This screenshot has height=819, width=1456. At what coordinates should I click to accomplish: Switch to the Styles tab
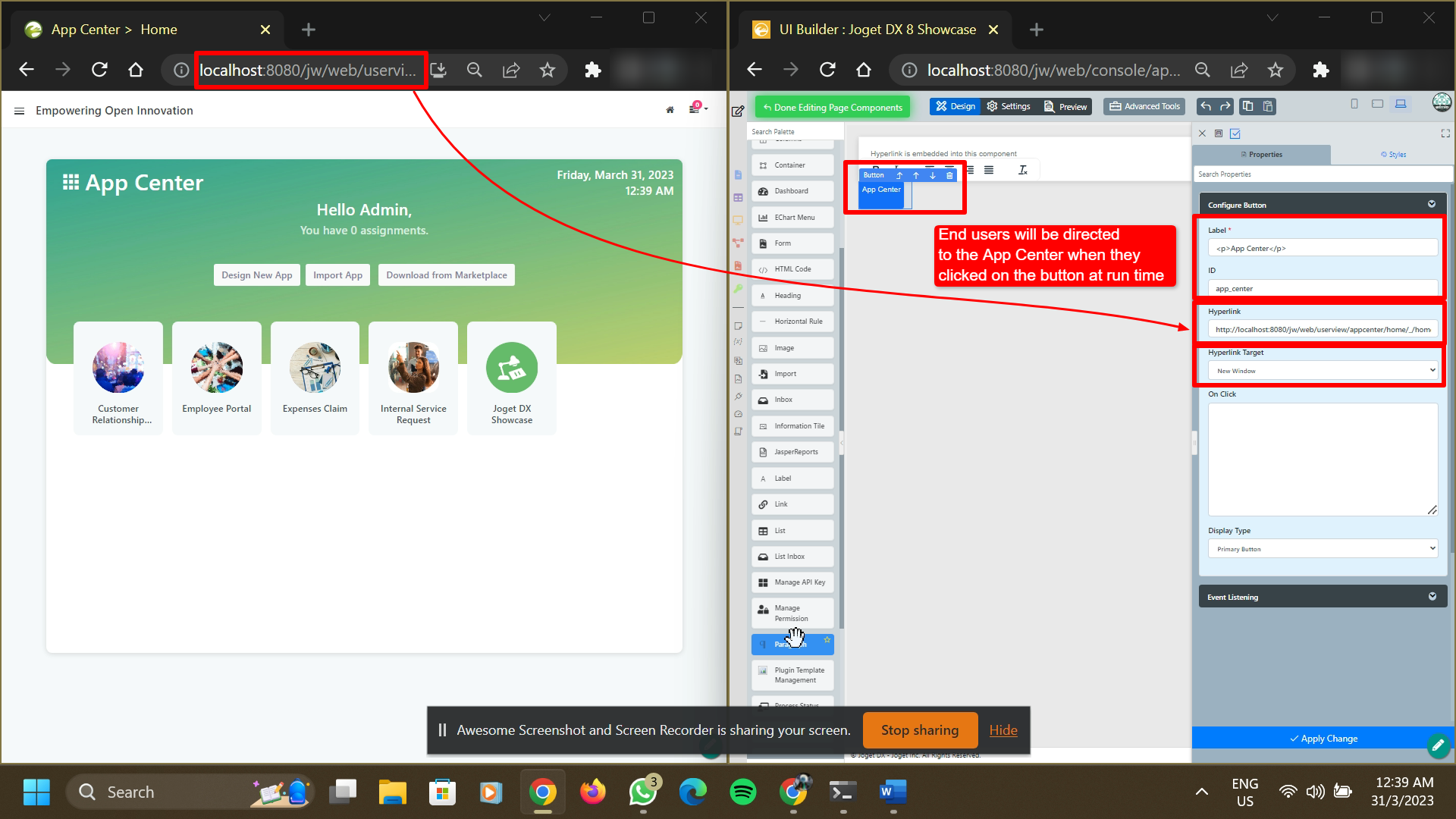click(1393, 155)
